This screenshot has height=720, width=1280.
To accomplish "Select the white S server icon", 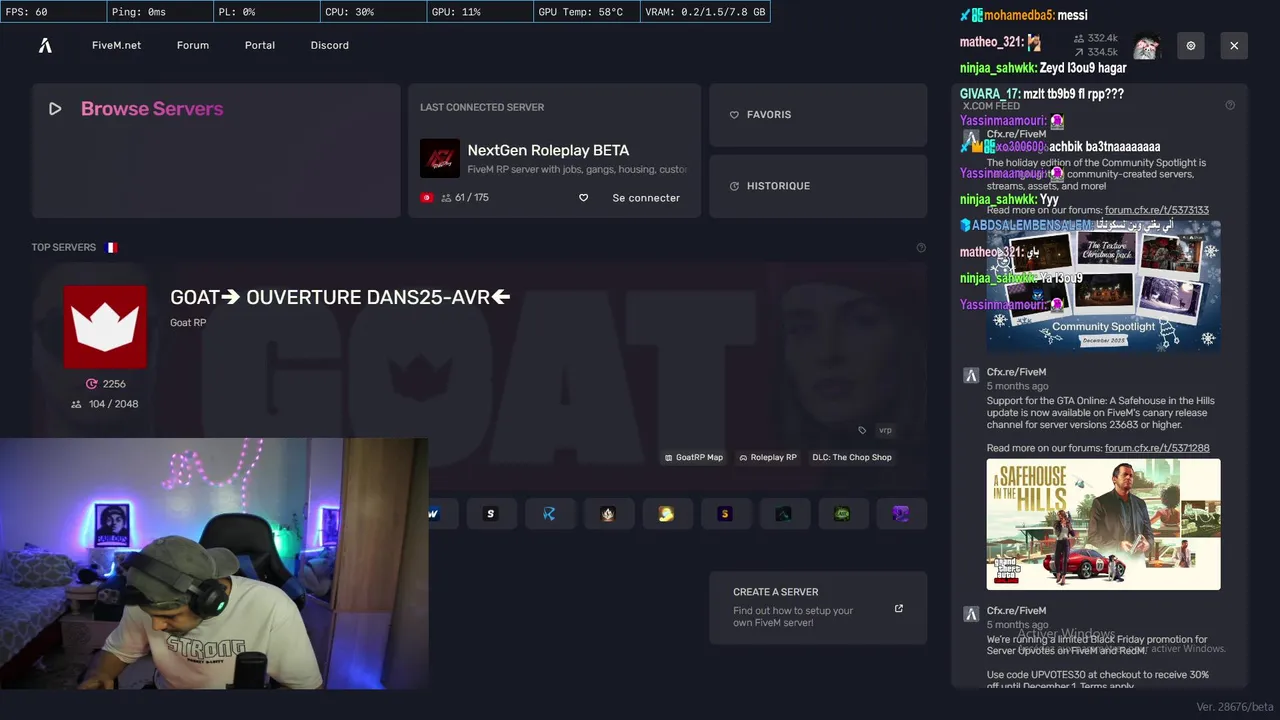I will 490,514.
